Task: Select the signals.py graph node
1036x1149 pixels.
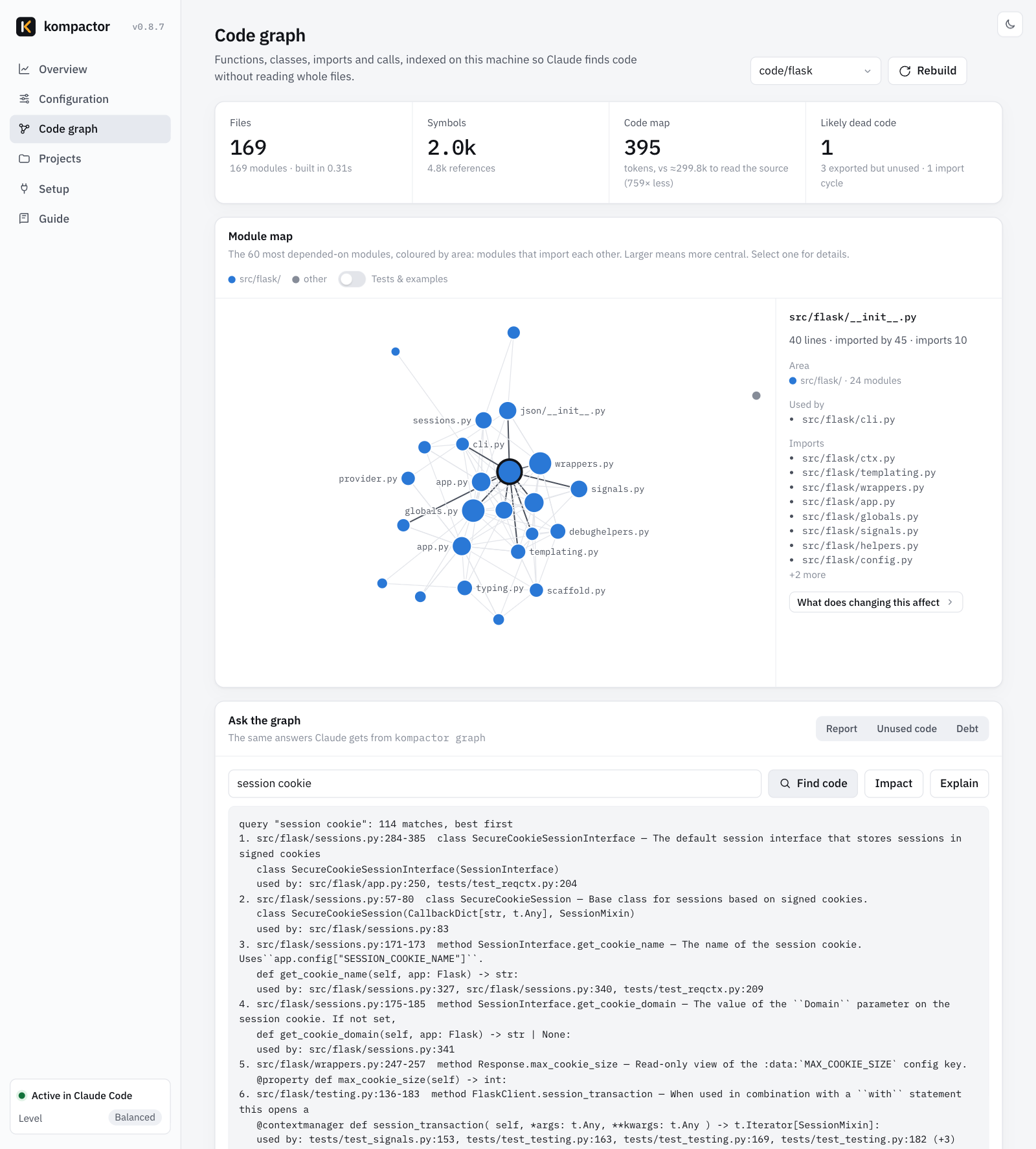Action: click(x=579, y=489)
